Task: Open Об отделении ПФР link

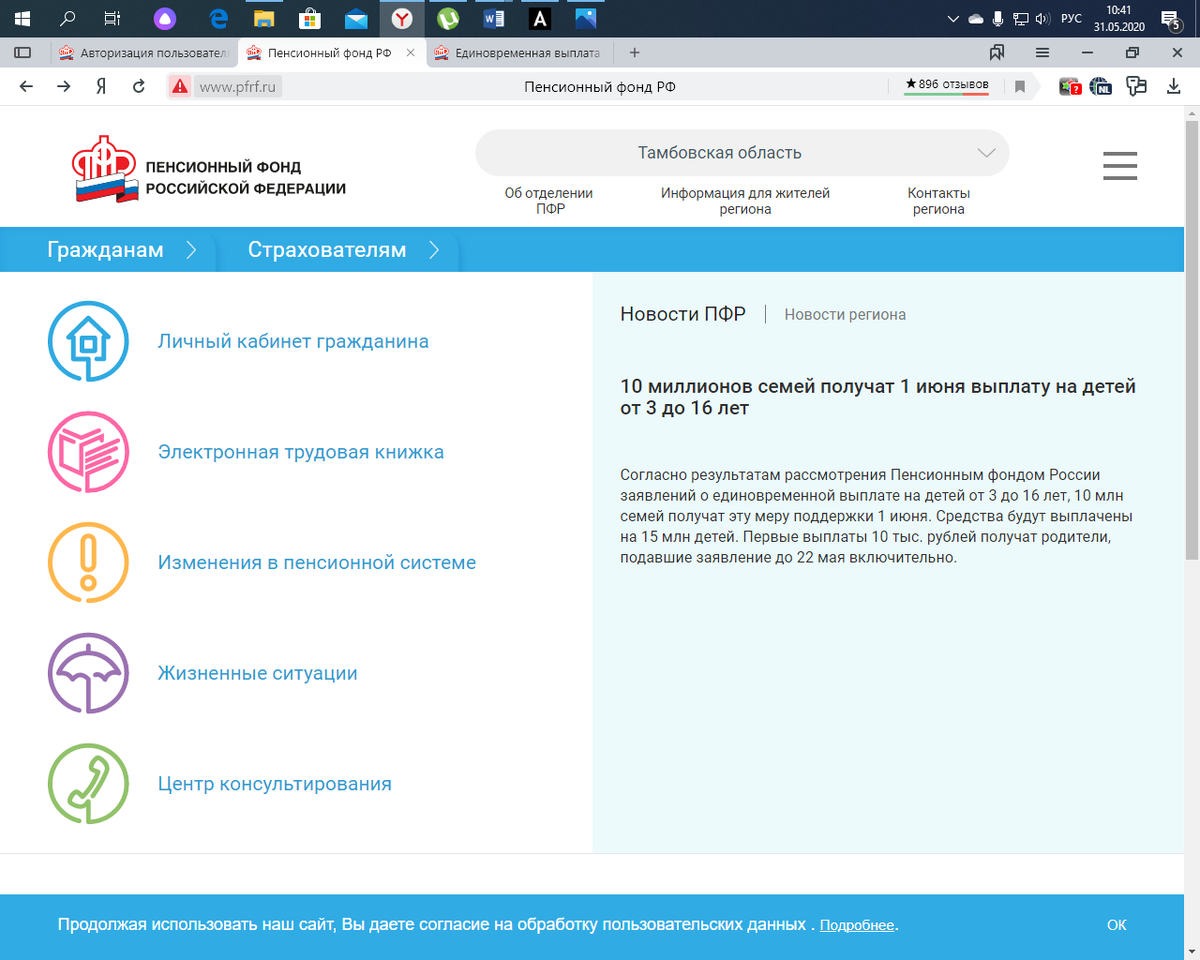Action: pos(549,201)
